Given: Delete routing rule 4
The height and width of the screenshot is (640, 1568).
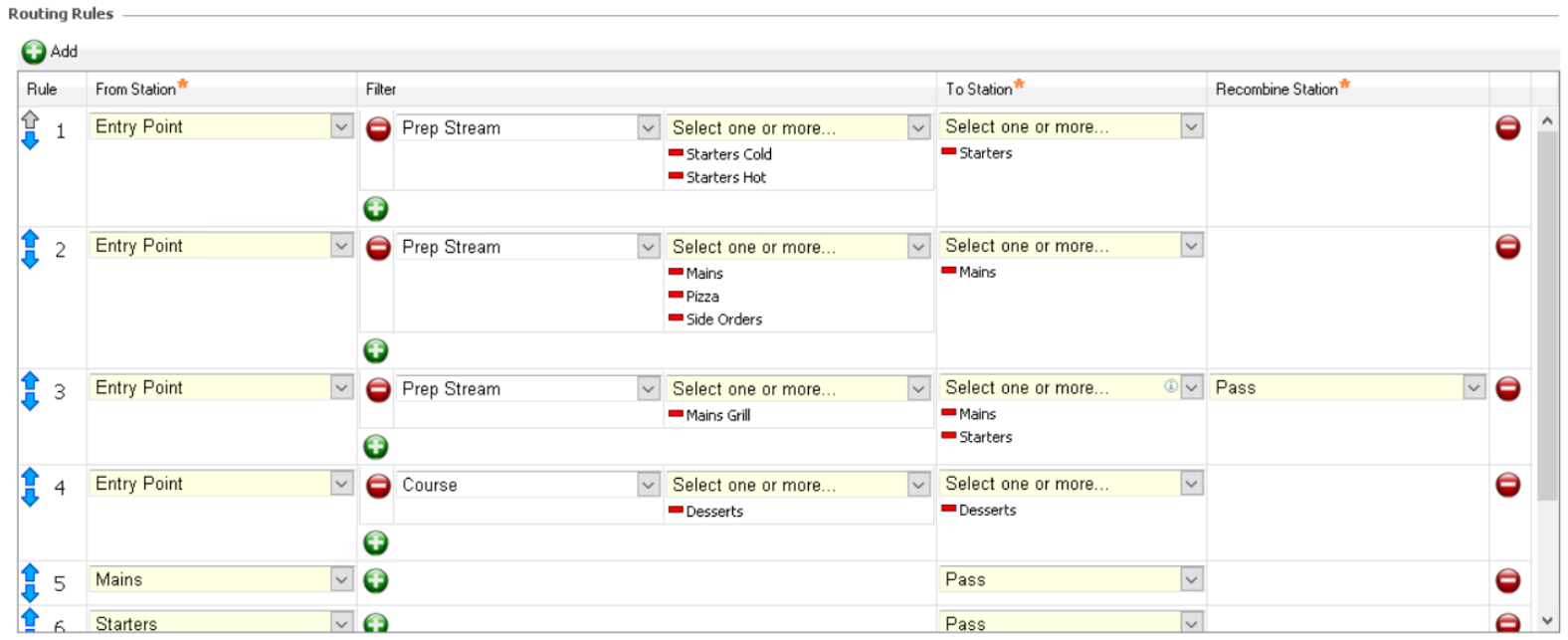Looking at the screenshot, I should 1507,485.
